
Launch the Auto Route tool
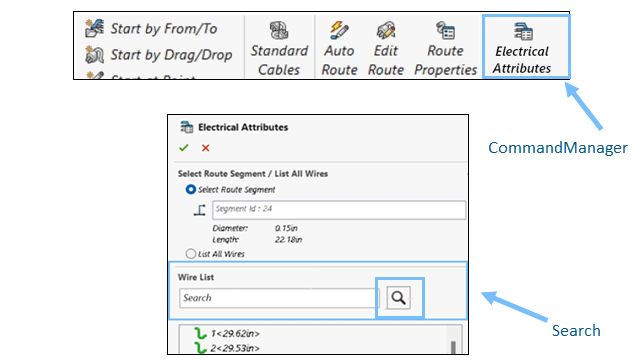point(339,48)
